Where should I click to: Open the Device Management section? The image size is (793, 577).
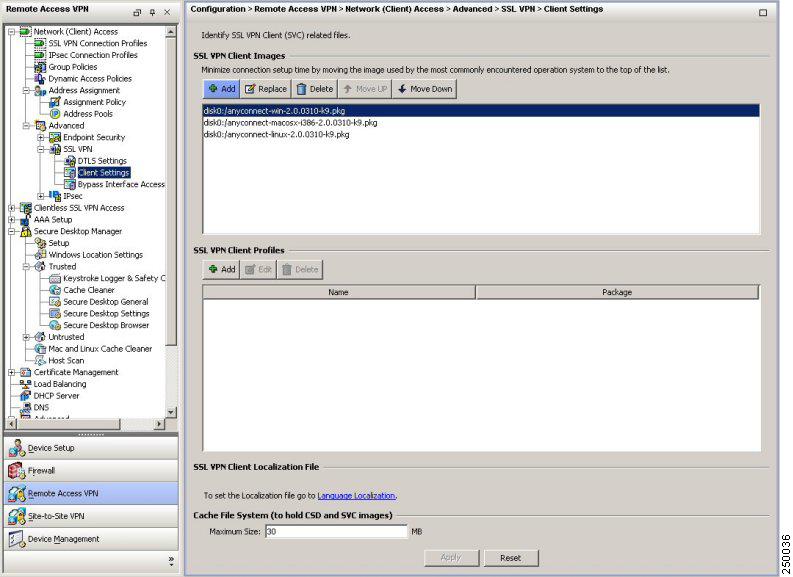(91, 539)
